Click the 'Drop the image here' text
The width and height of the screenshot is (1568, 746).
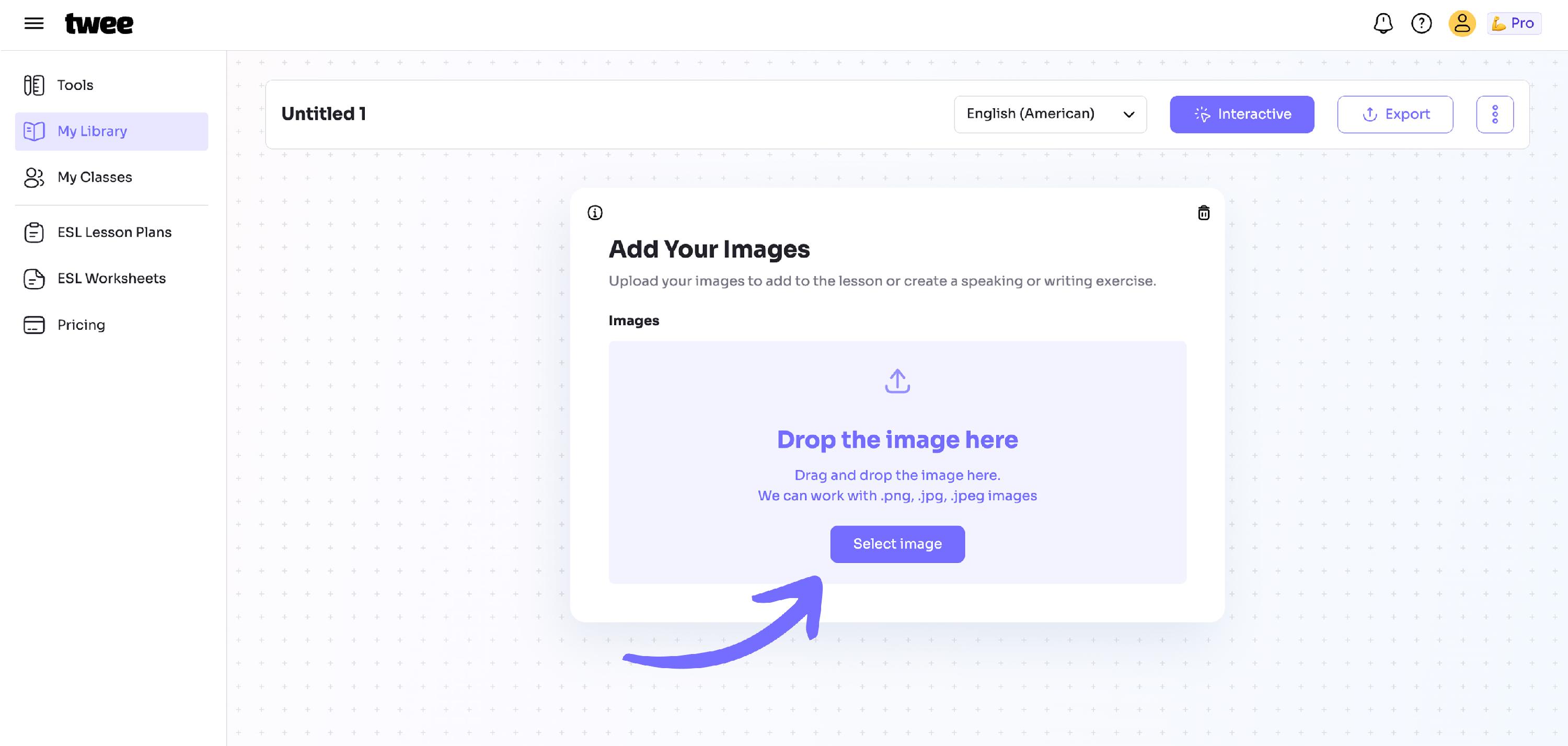[x=897, y=440]
